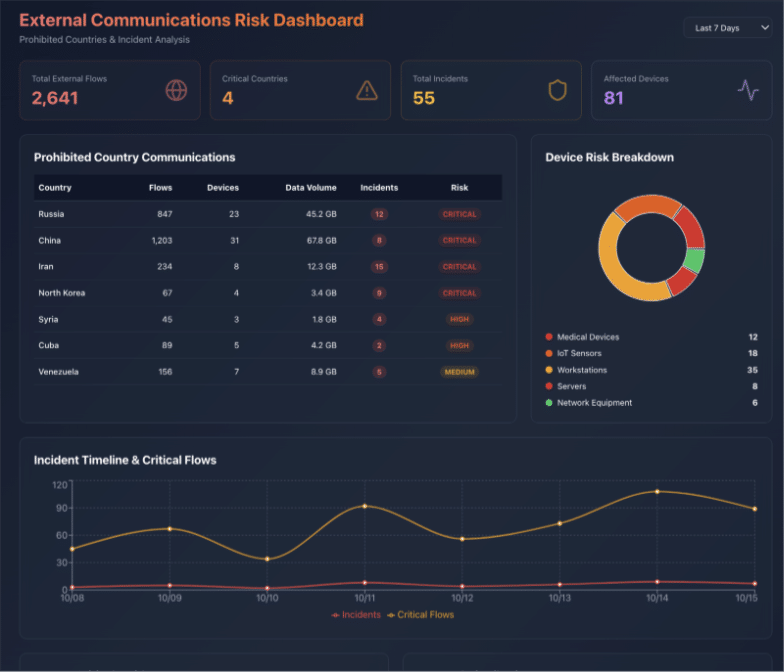Click Iran's incidents count badge
The image size is (784, 672).
(379, 267)
